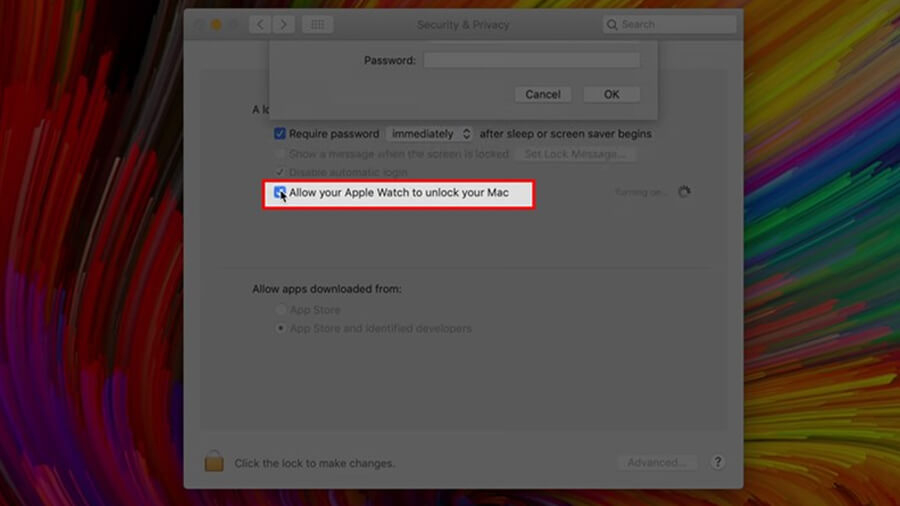Viewport: 900px width, 506px height.
Task: Go forward with the right chevron button
Action: tap(284, 24)
